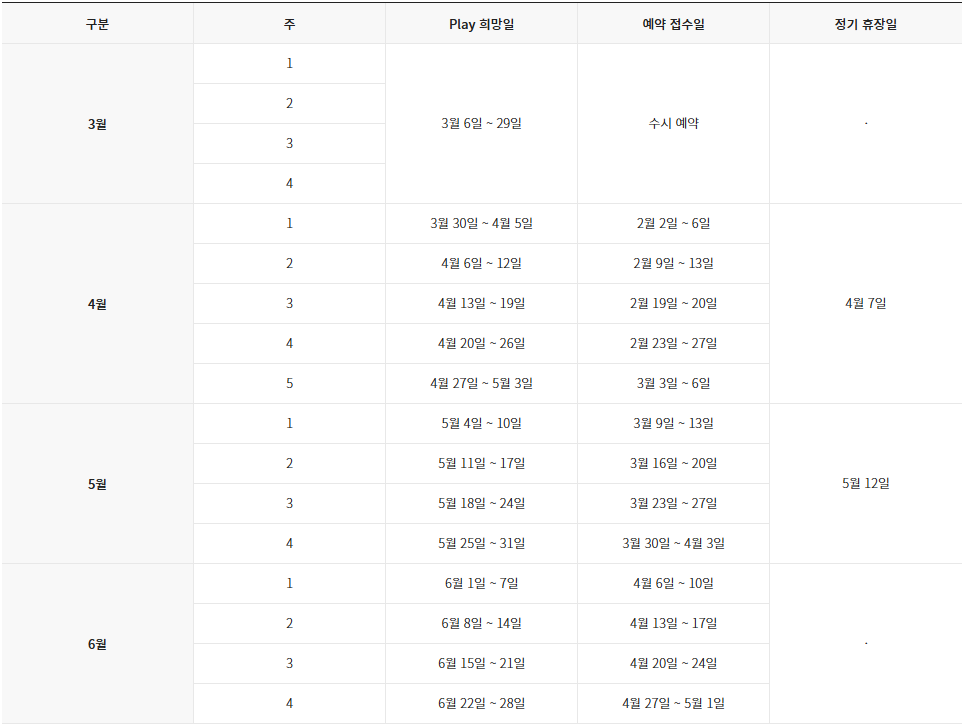Click the 4월 month label cell
Image resolution: width=963 pixels, height=726 pixels.
tap(97, 304)
